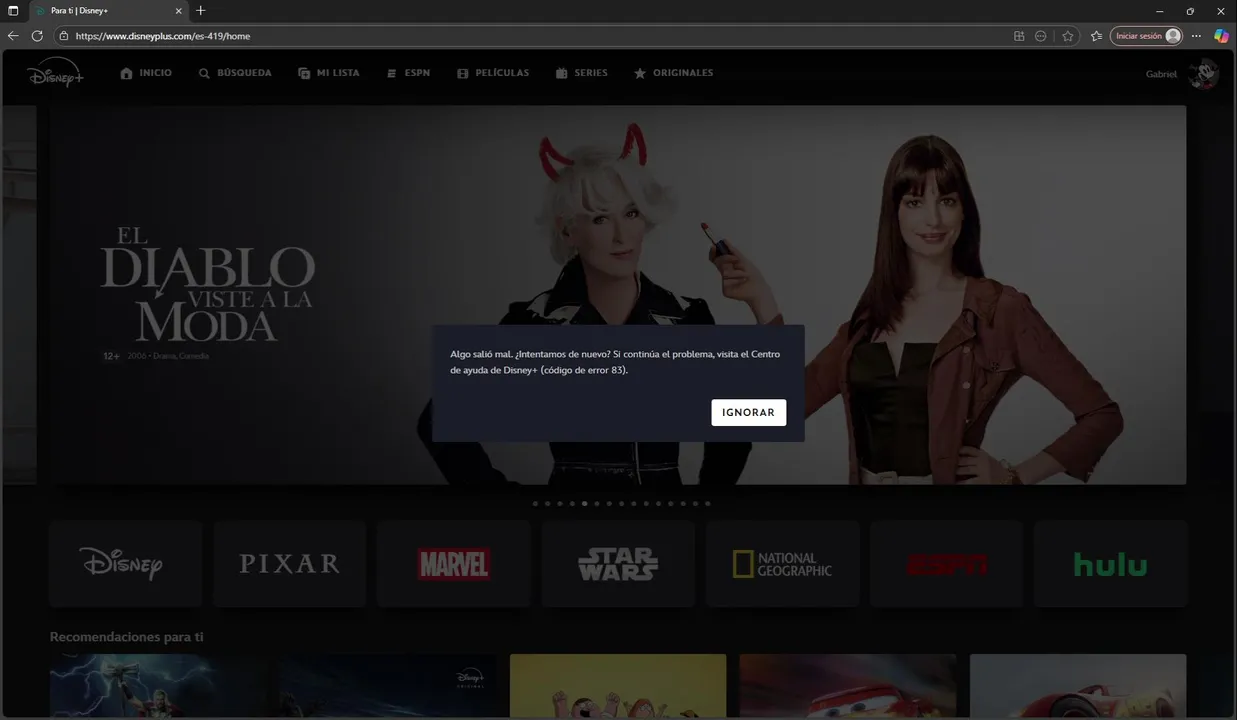Select ESPN in the top navigation bar
The height and width of the screenshot is (720, 1237).
(408, 73)
